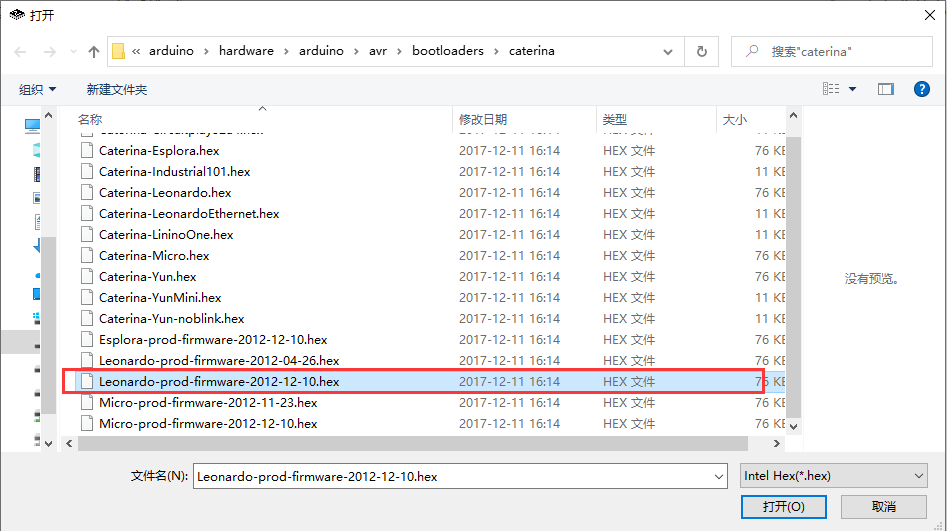Viewport: 947px width, 531px height.
Task: Click navigation pane scroll up arrow
Action: pyautogui.click(x=49, y=115)
